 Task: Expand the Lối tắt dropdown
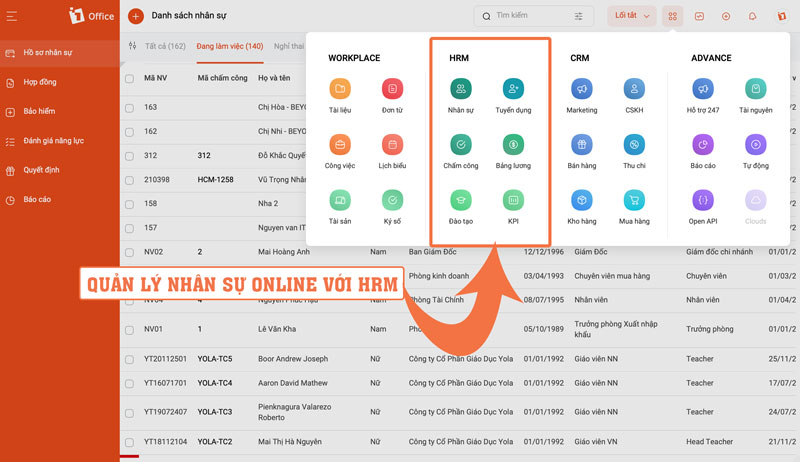[x=632, y=16]
